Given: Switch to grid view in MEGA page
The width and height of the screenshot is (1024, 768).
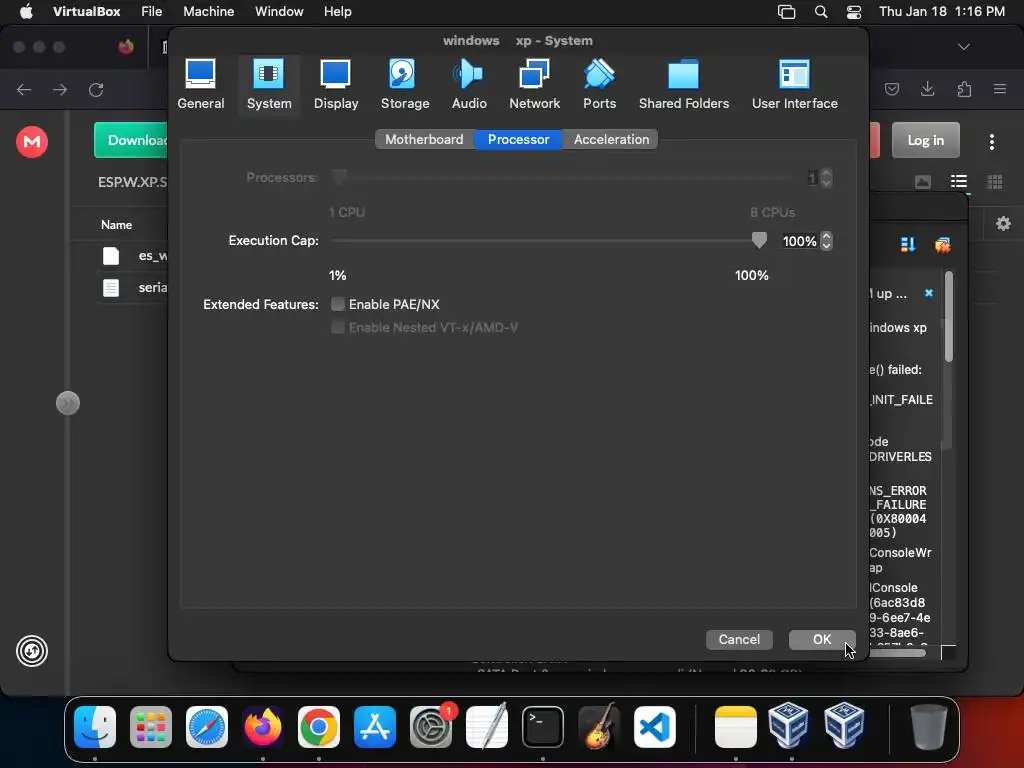Looking at the screenshot, I should pyautogui.click(x=995, y=182).
